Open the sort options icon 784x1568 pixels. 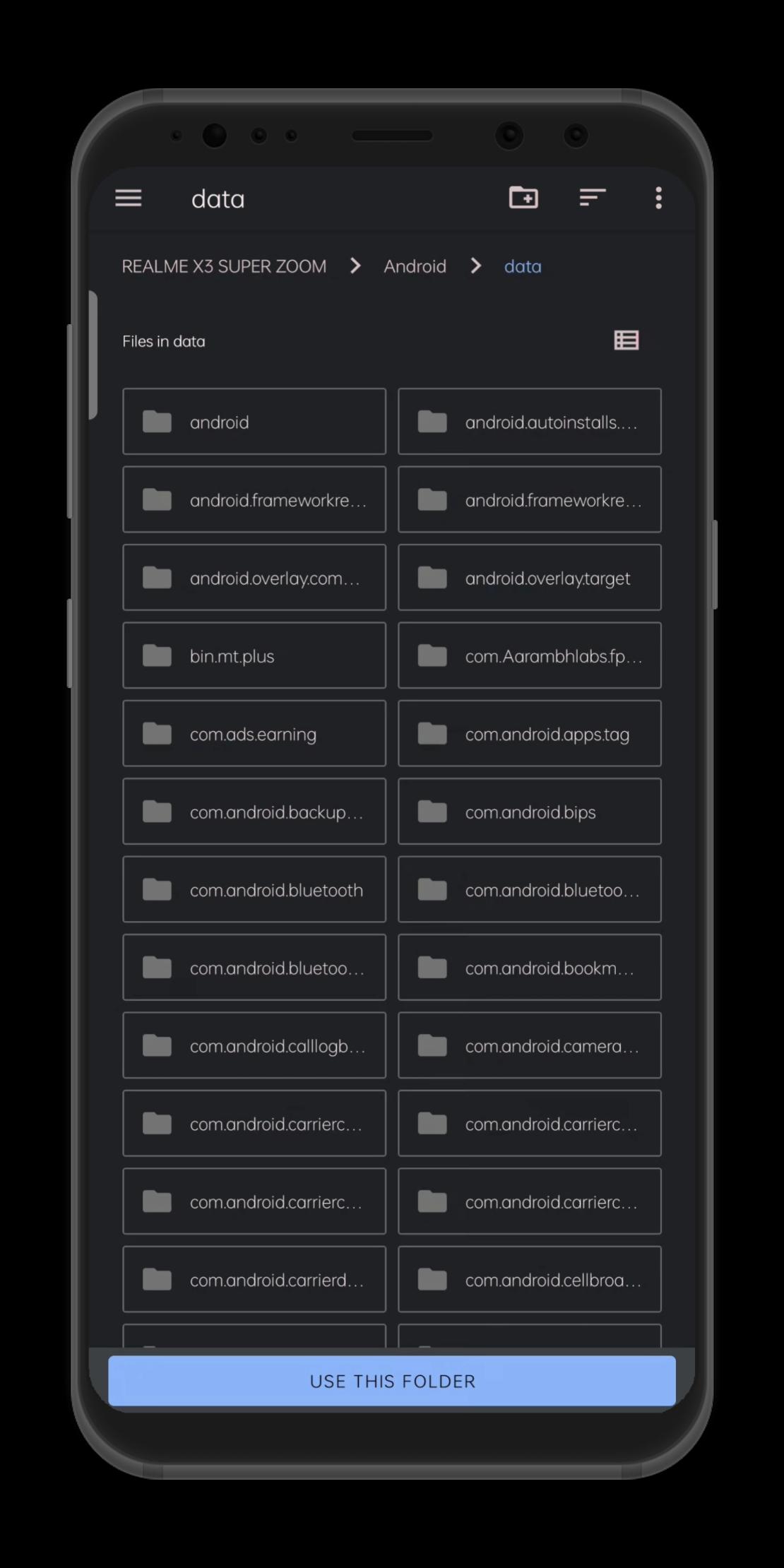point(593,198)
